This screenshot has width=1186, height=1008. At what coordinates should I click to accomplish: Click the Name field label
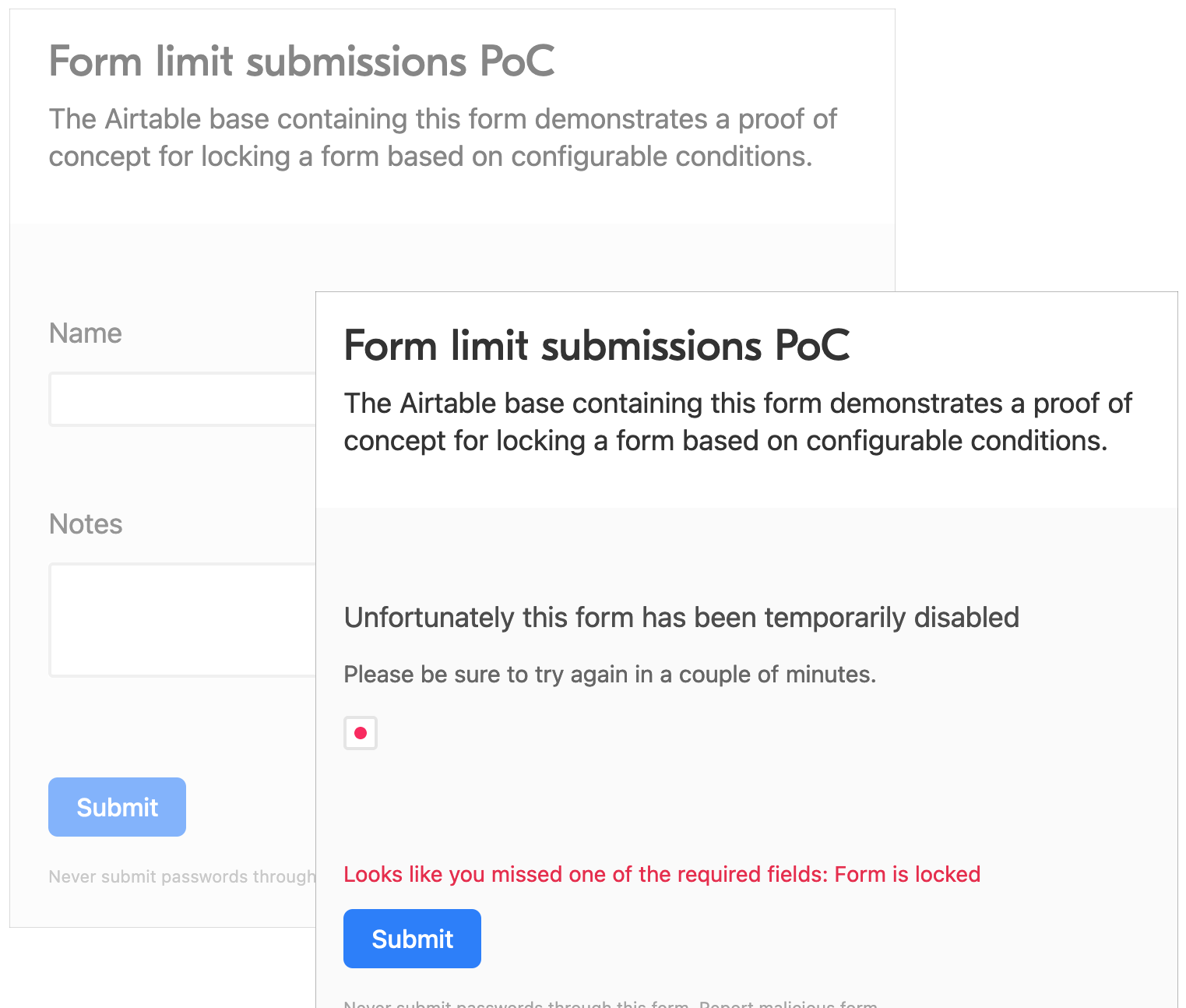click(x=85, y=333)
